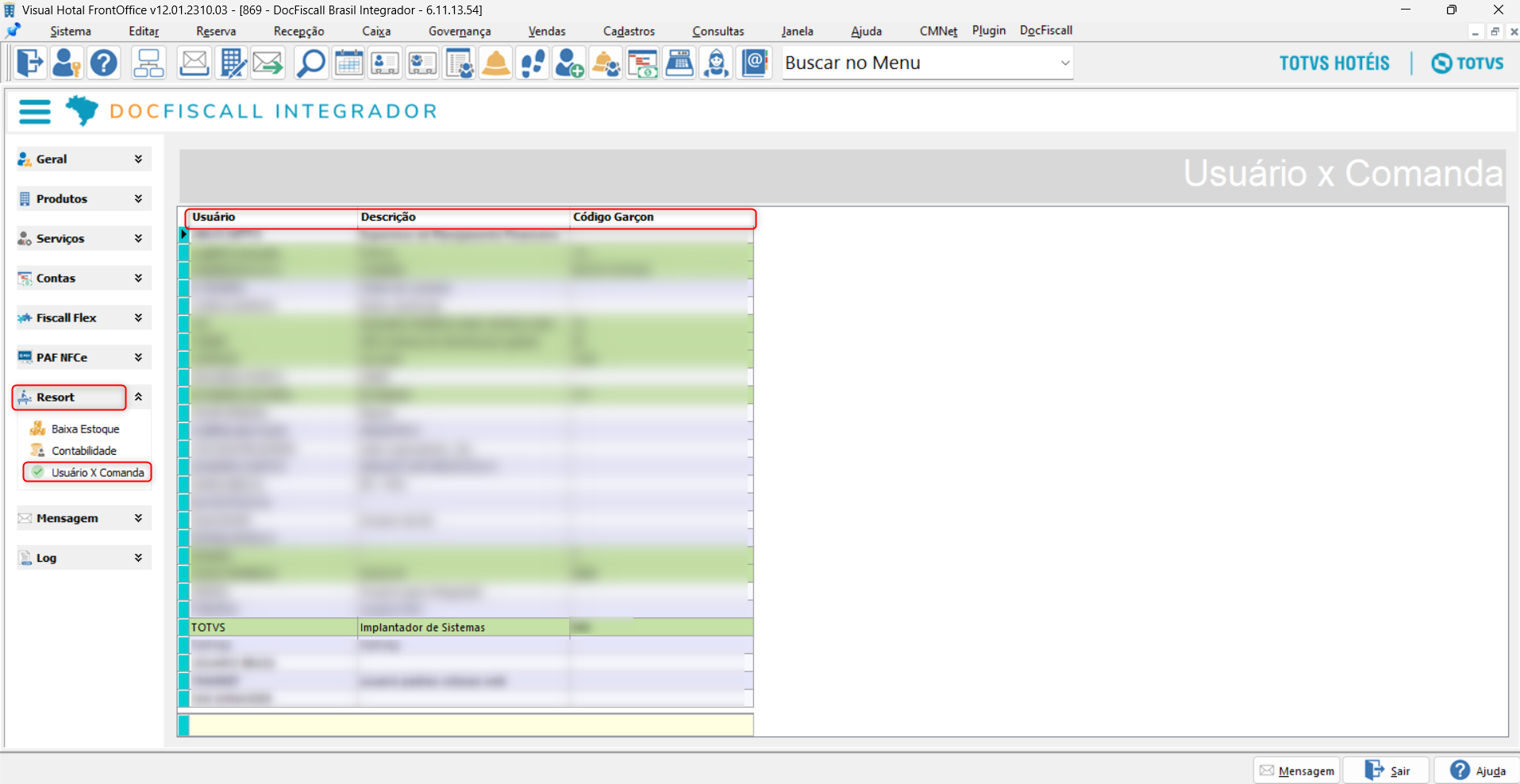The image size is (1520, 784).
Task: Sort by the Descrição column header
Action: tap(464, 217)
